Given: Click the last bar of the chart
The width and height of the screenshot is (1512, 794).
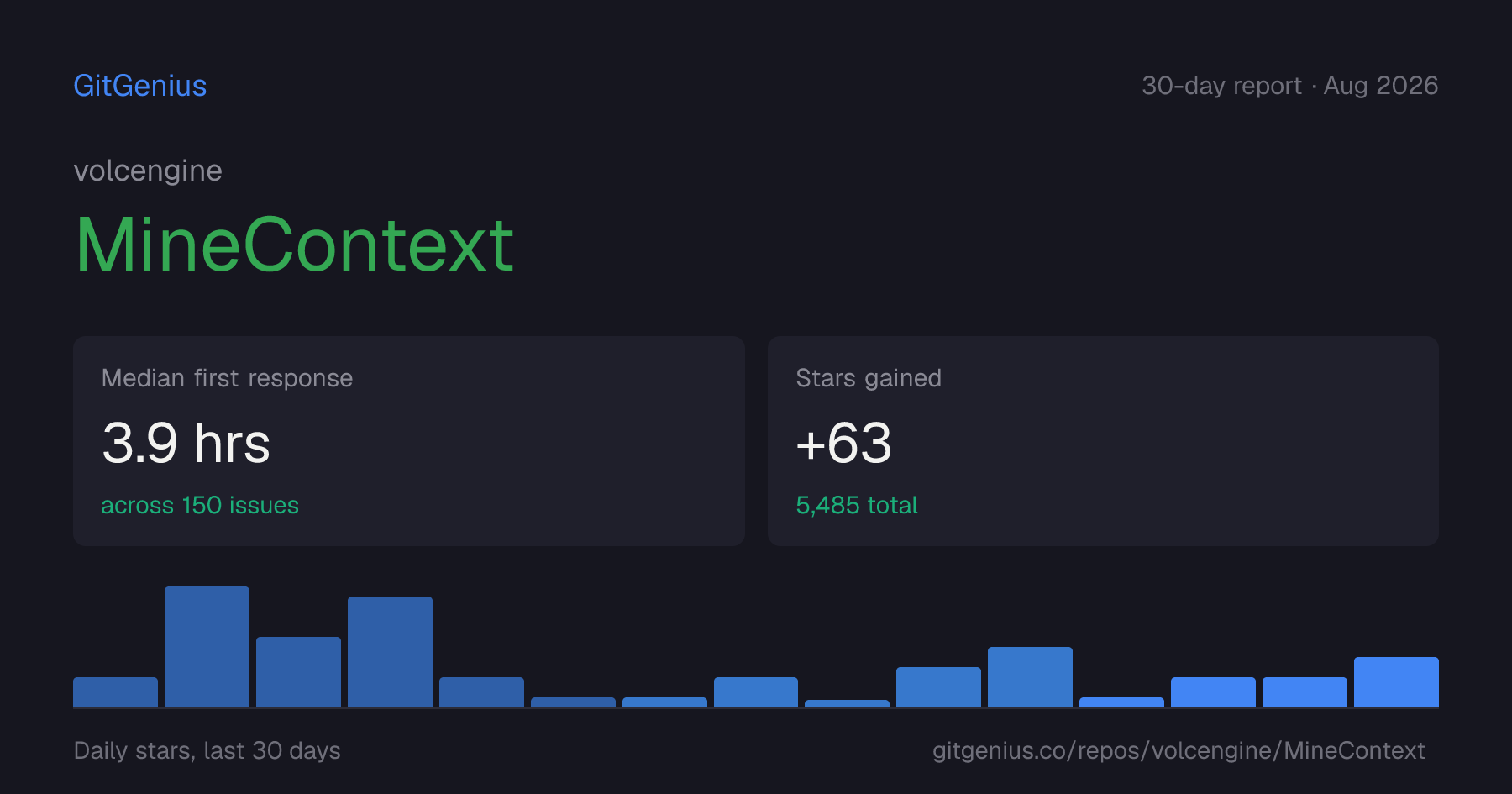Looking at the screenshot, I should 1396,682.
